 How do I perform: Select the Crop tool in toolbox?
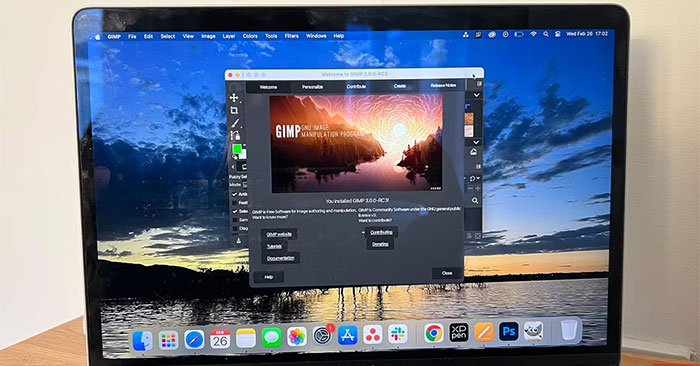(x=234, y=110)
